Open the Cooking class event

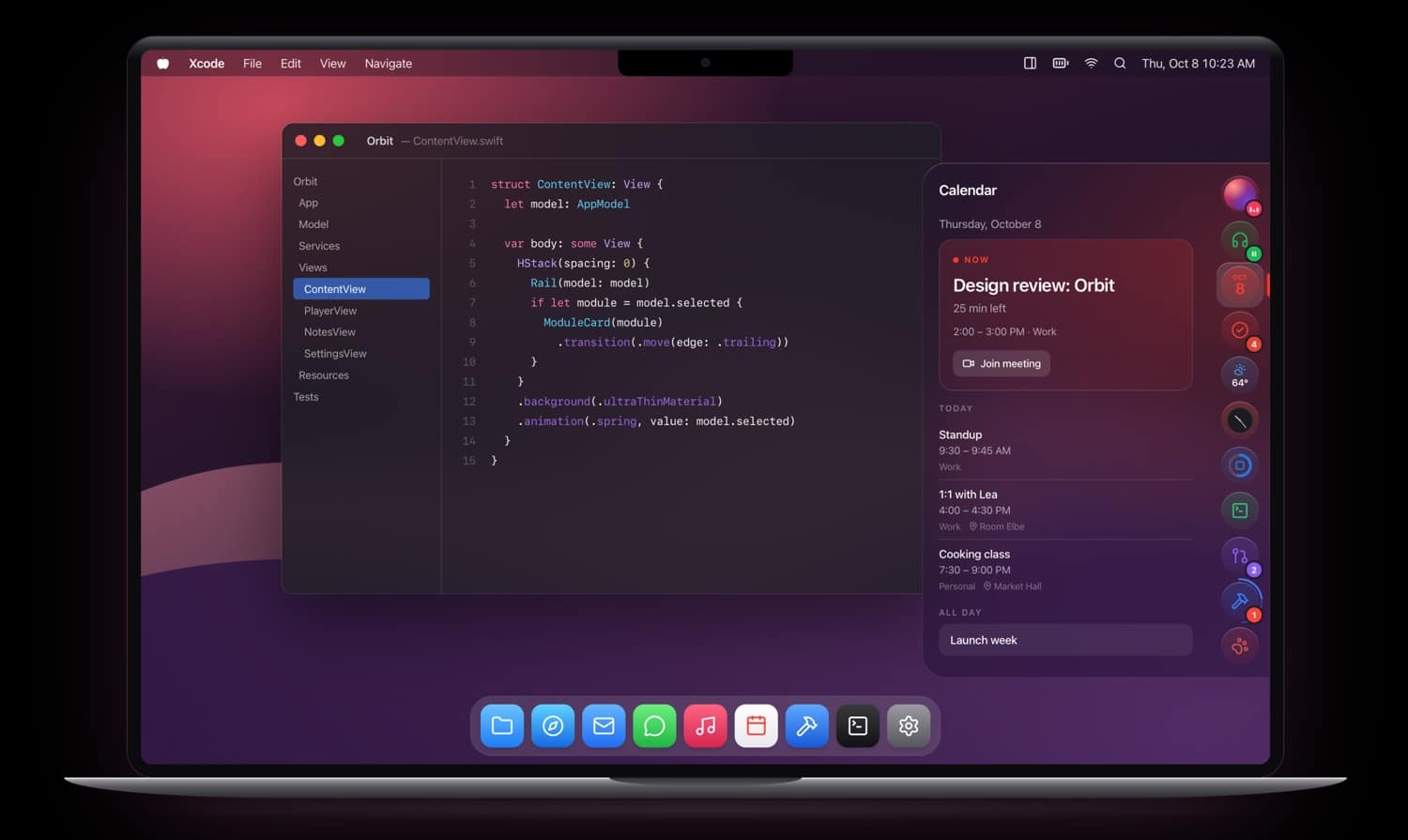1065,570
